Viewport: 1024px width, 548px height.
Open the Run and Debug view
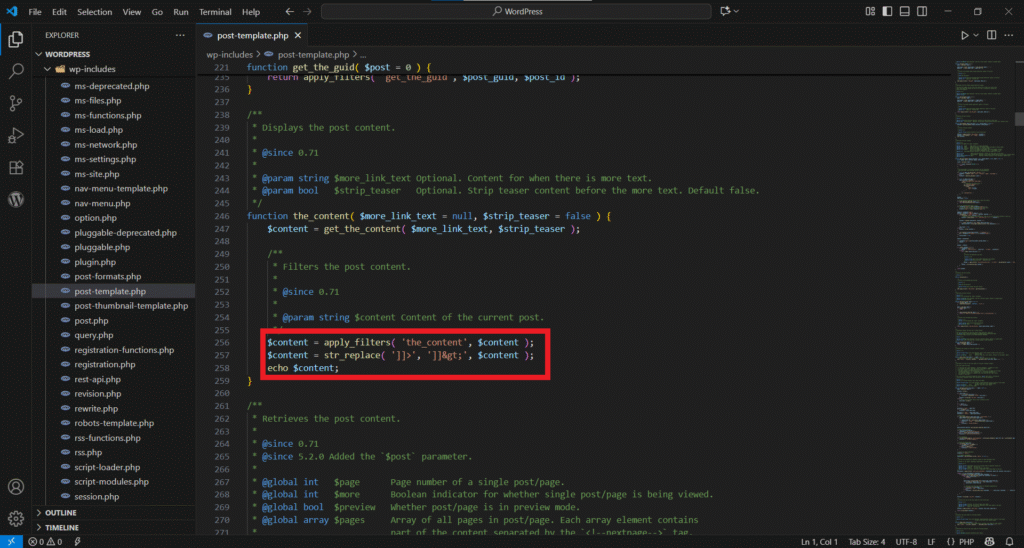16,135
